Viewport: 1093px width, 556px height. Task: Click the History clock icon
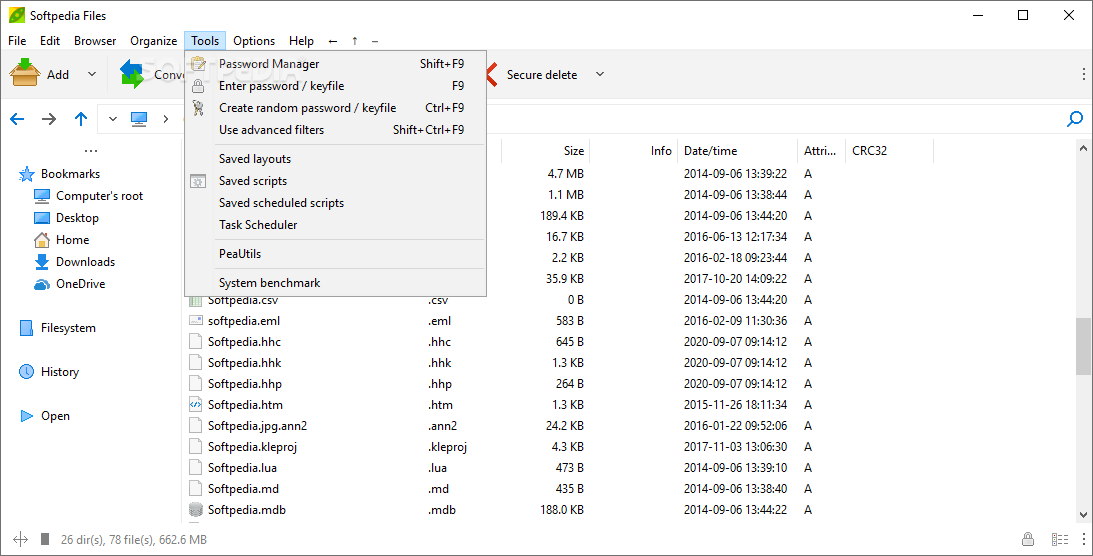(x=26, y=371)
